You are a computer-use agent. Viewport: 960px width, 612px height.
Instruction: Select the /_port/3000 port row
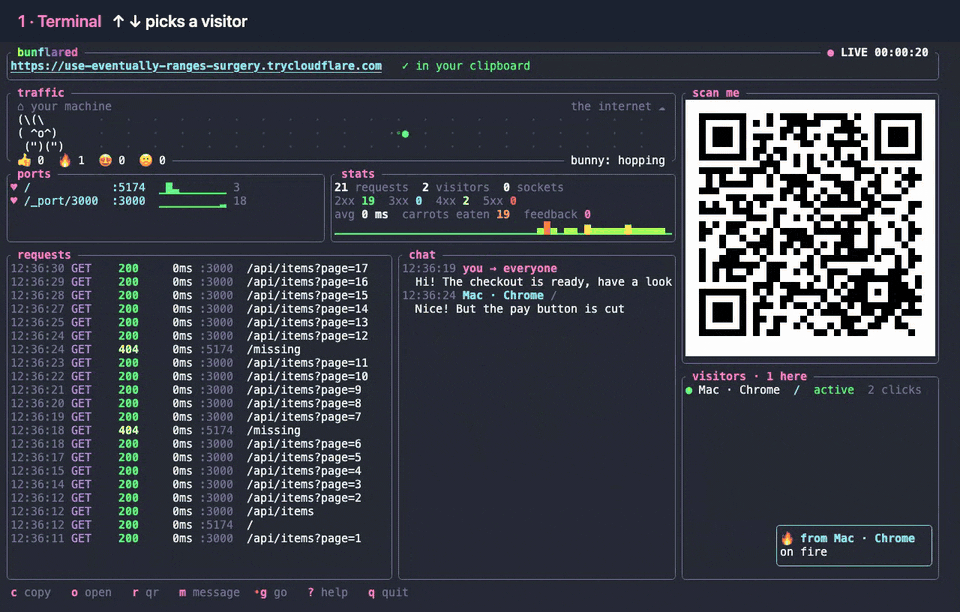coord(129,201)
